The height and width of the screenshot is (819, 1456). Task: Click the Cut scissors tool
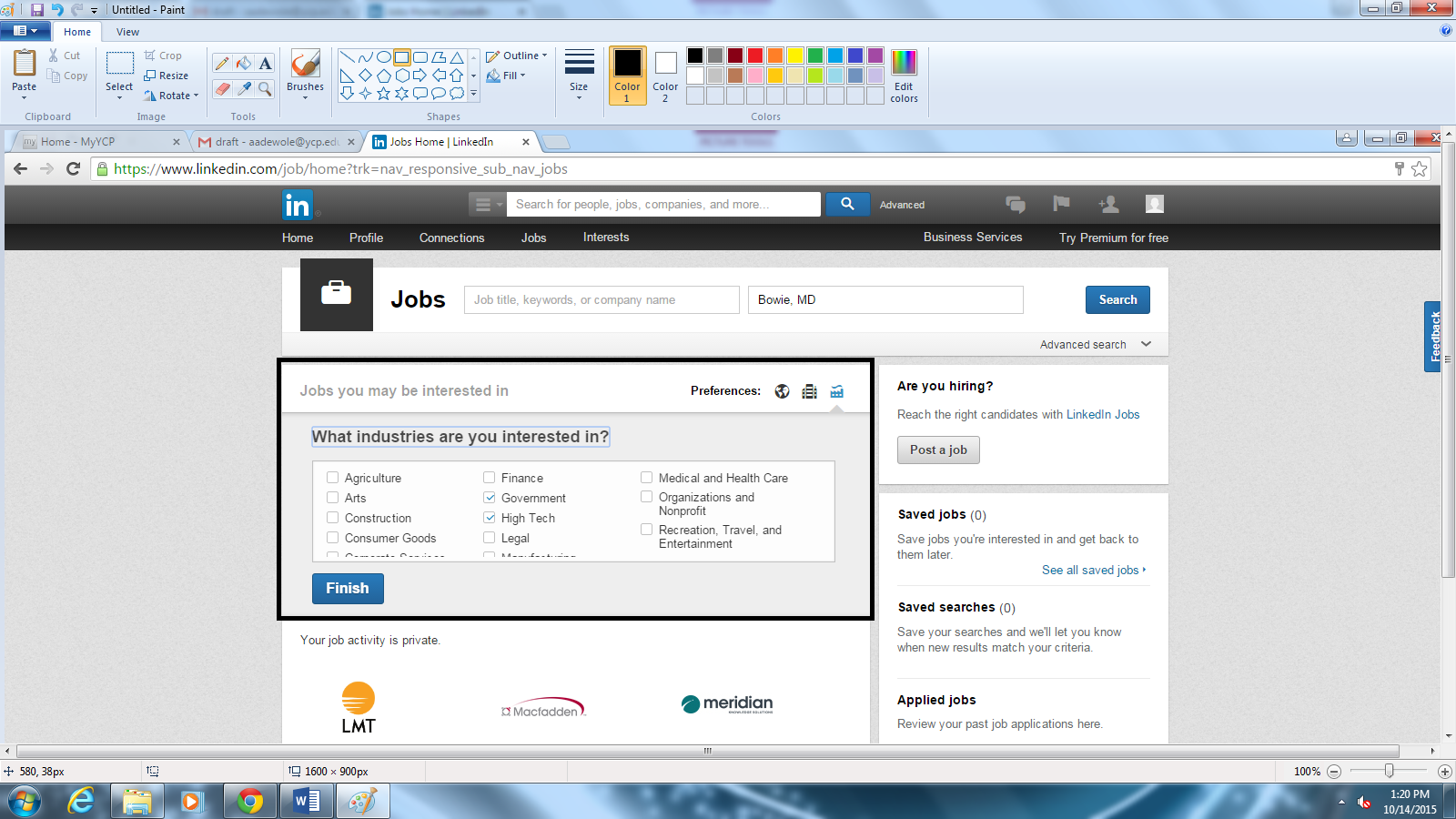point(65,56)
